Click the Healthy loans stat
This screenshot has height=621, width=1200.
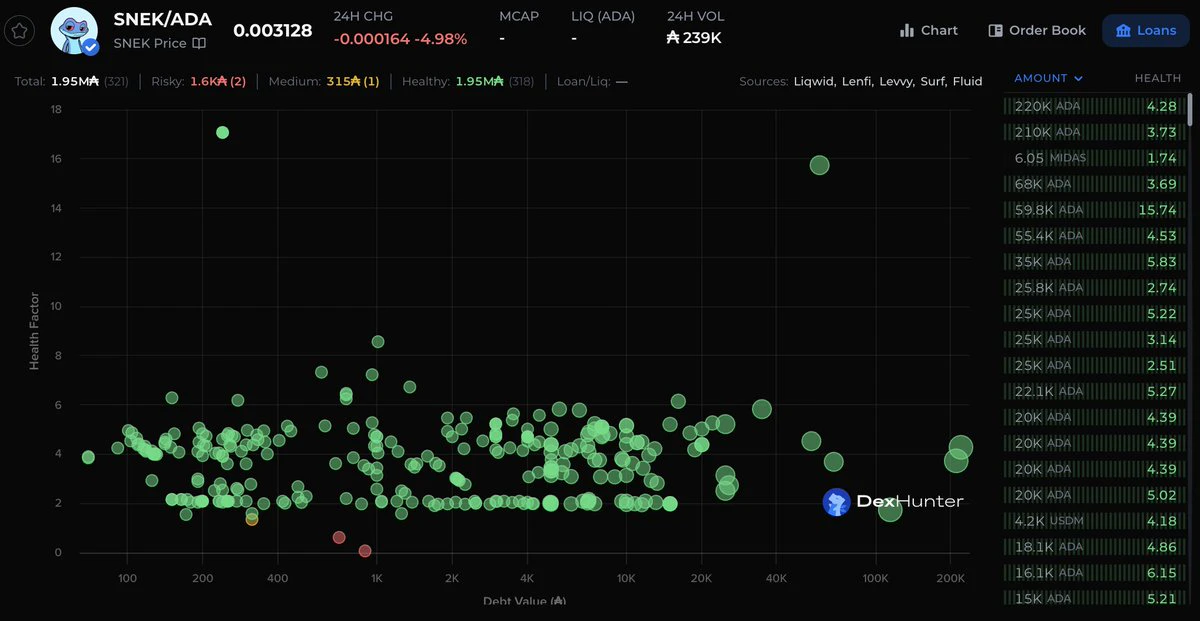468,81
